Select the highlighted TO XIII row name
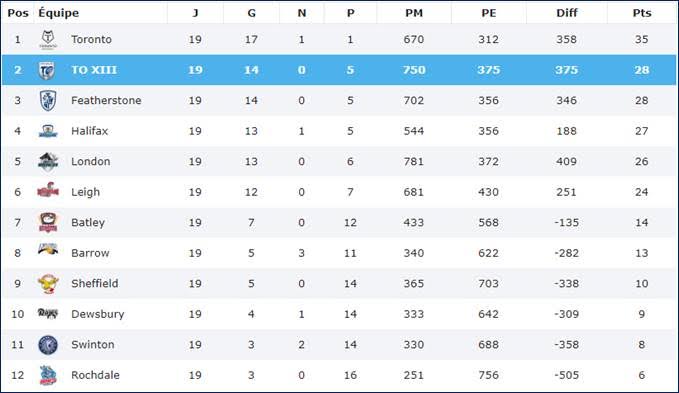The image size is (679, 393). [x=94, y=70]
